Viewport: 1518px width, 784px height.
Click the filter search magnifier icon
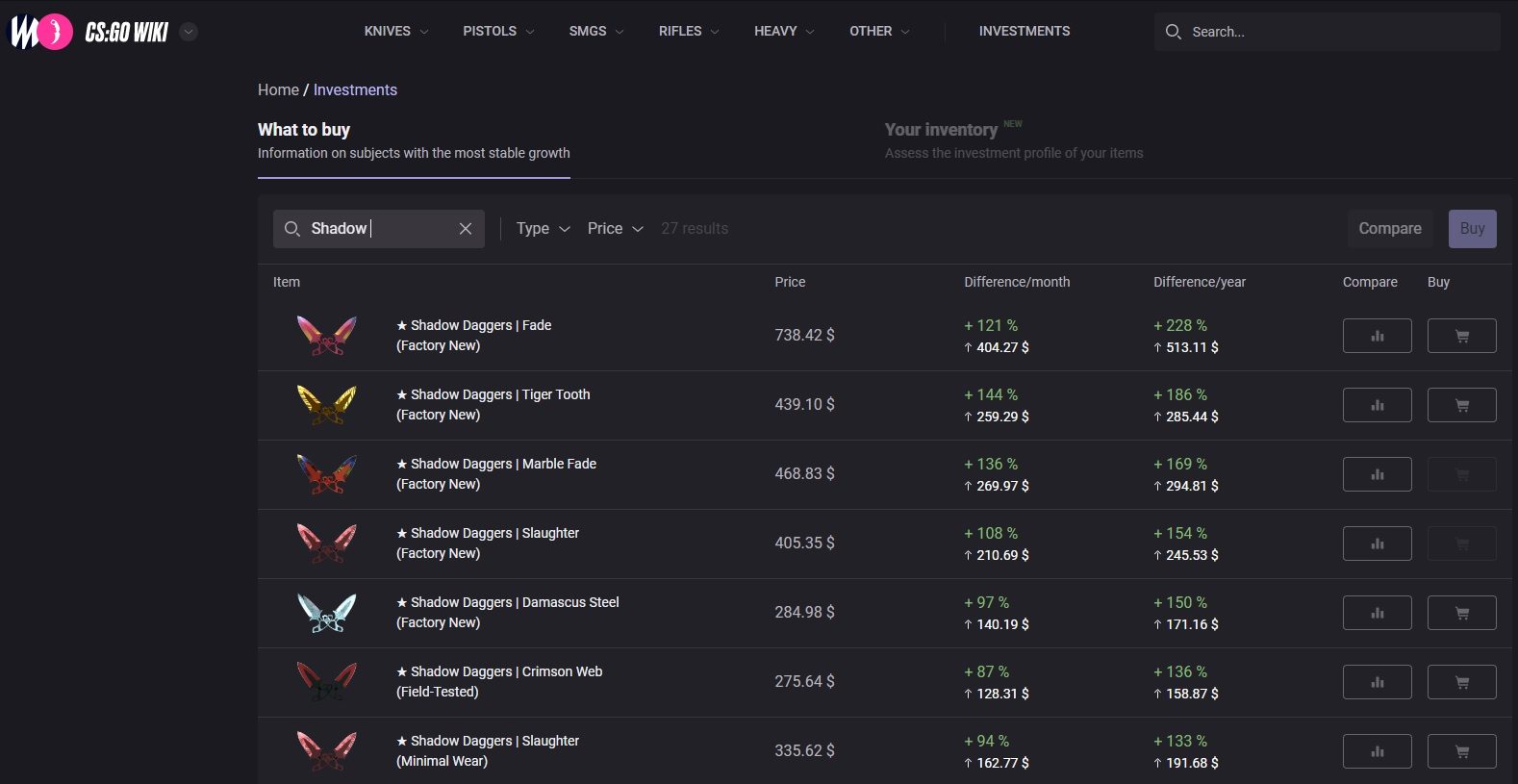click(x=292, y=229)
